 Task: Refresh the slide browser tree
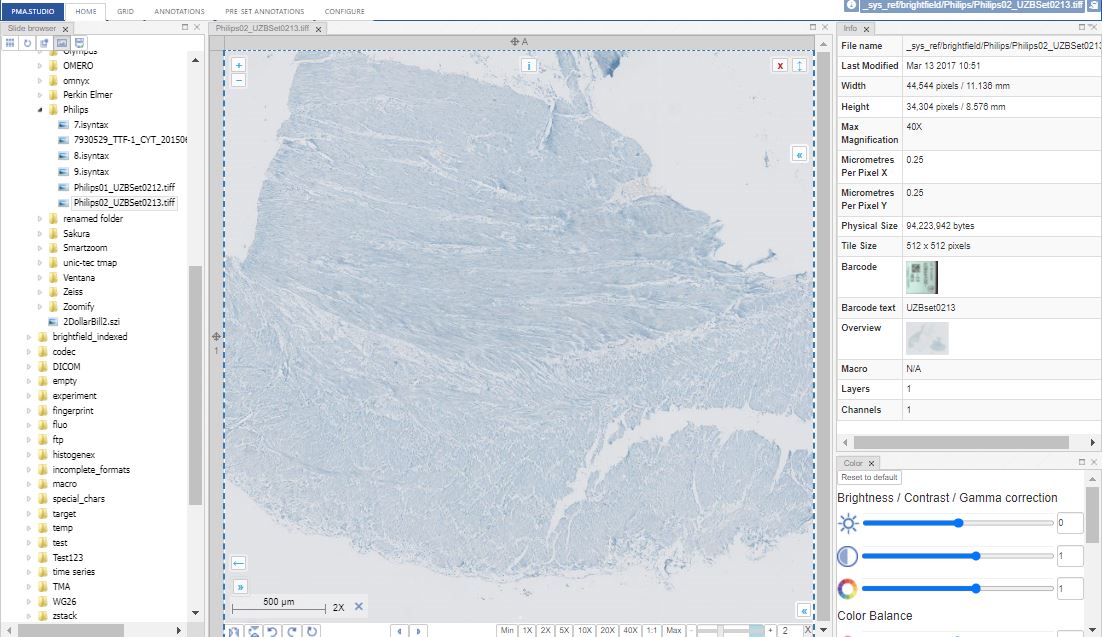point(28,43)
